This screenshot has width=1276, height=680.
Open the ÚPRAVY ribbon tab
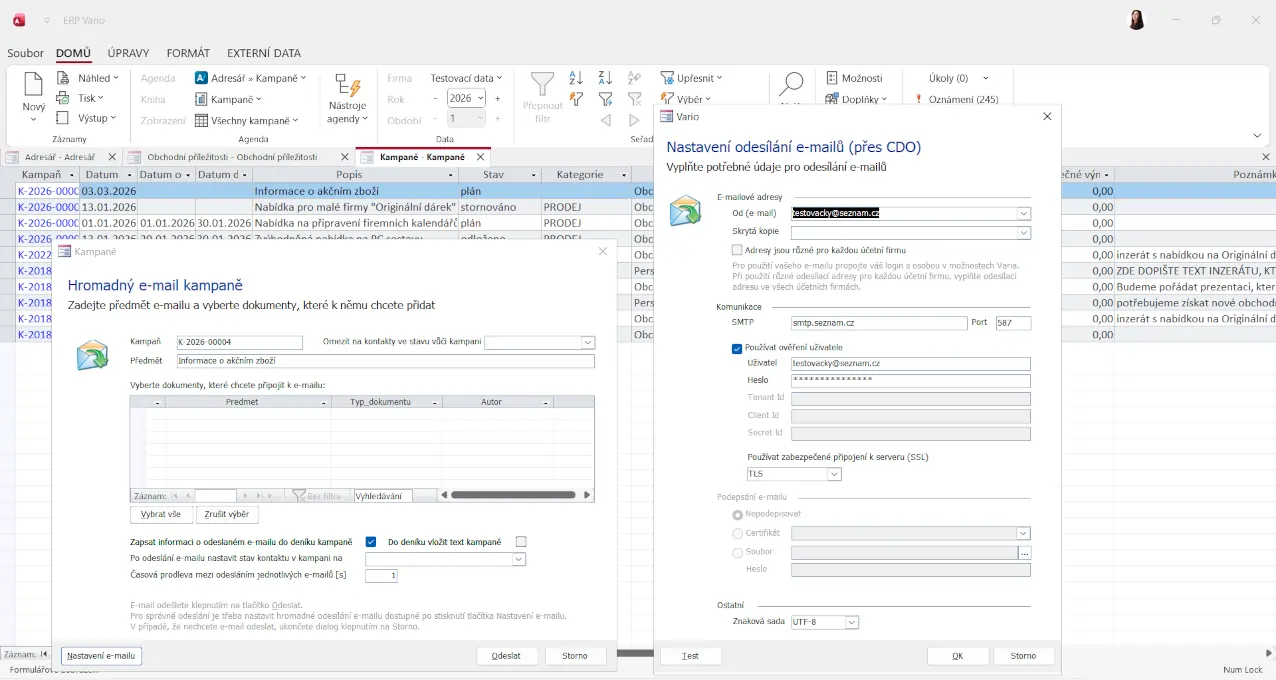tap(128, 53)
